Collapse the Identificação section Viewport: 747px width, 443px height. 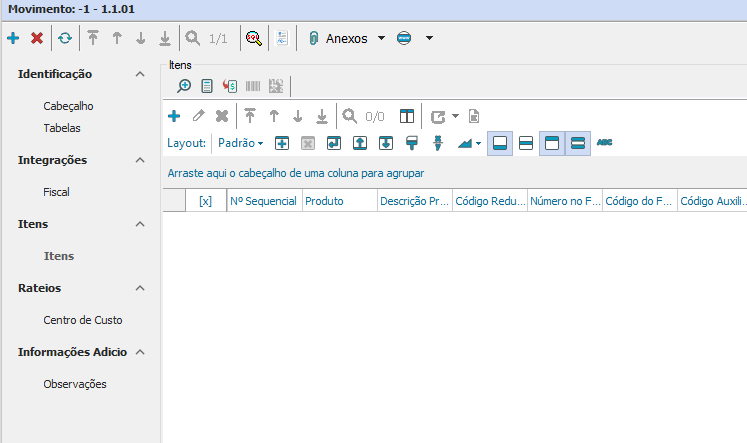(x=140, y=74)
